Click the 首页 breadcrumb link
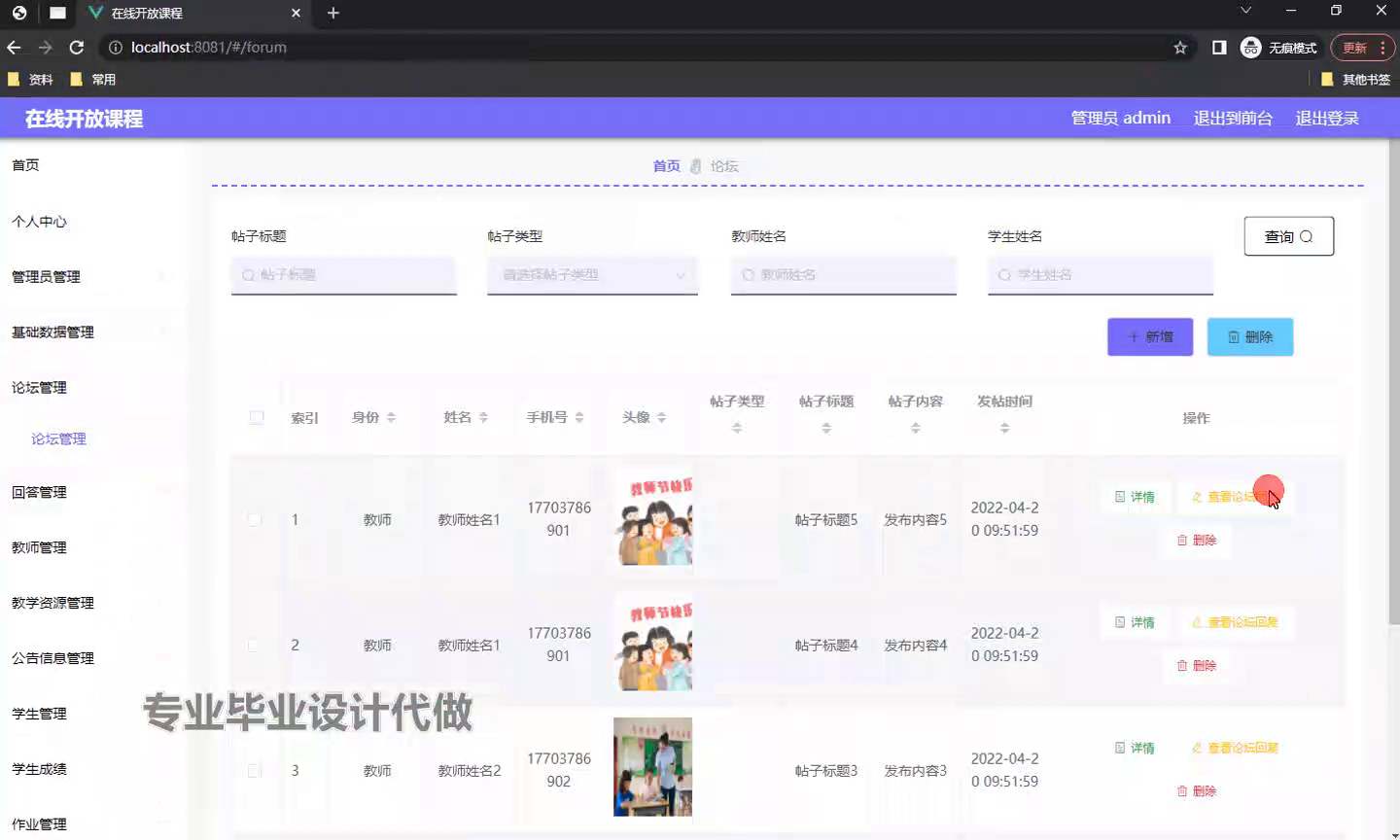Screen dimensions: 1400x840 pos(666,166)
